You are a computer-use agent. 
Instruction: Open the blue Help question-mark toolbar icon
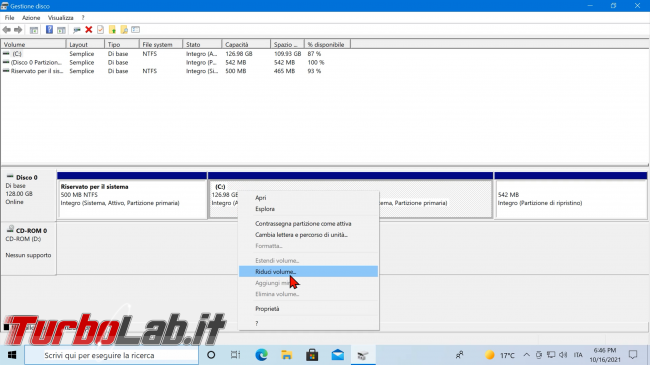(x=49, y=30)
